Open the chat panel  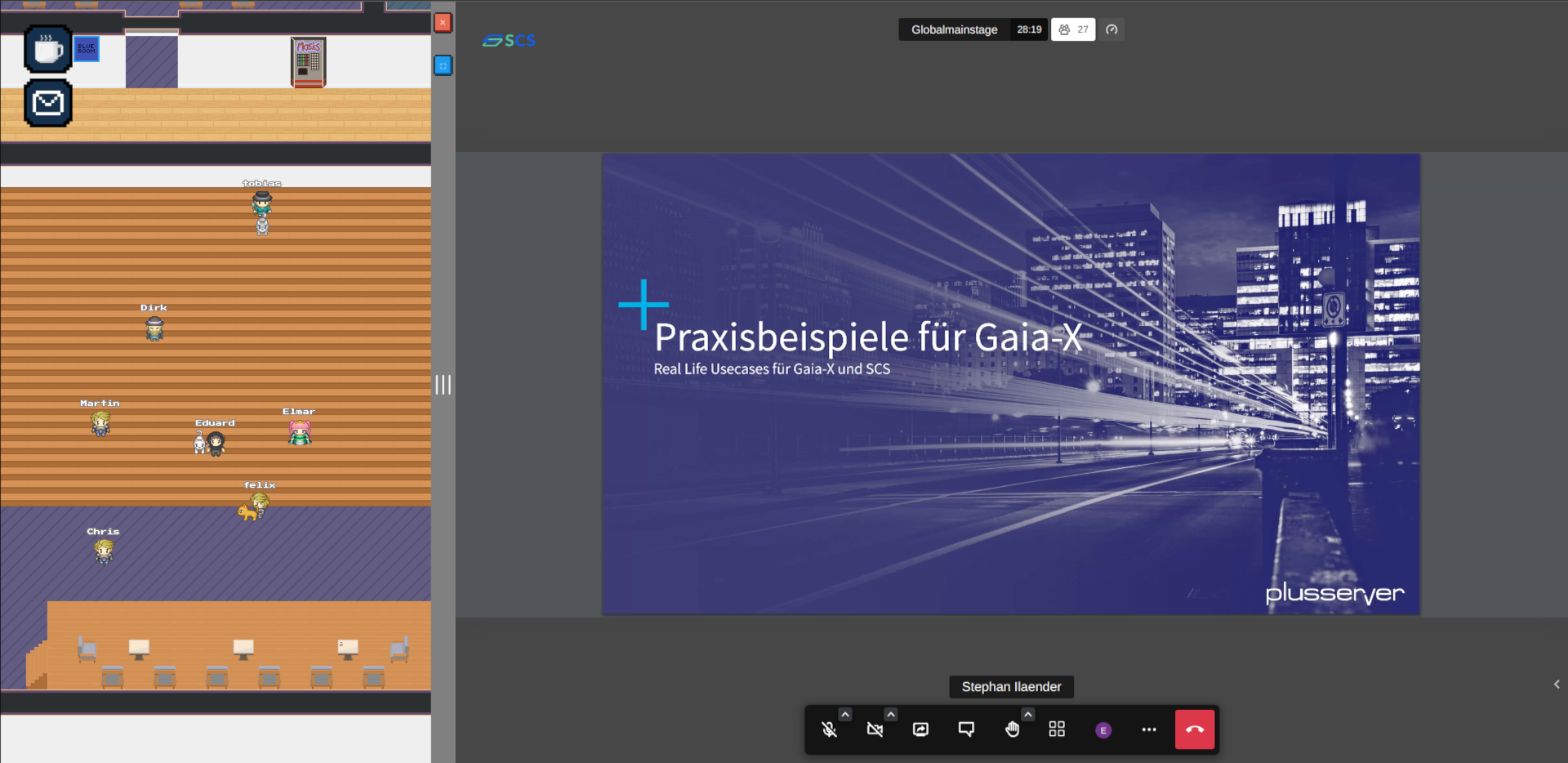point(966,730)
